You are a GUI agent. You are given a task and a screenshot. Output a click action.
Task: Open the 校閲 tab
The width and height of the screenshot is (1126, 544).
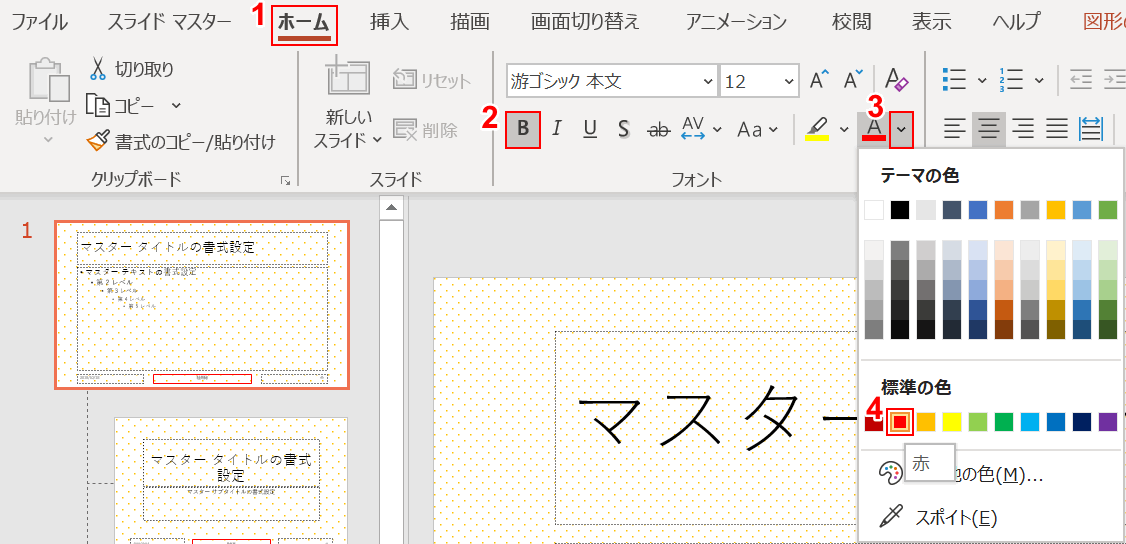pyautogui.click(x=852, y=22)
